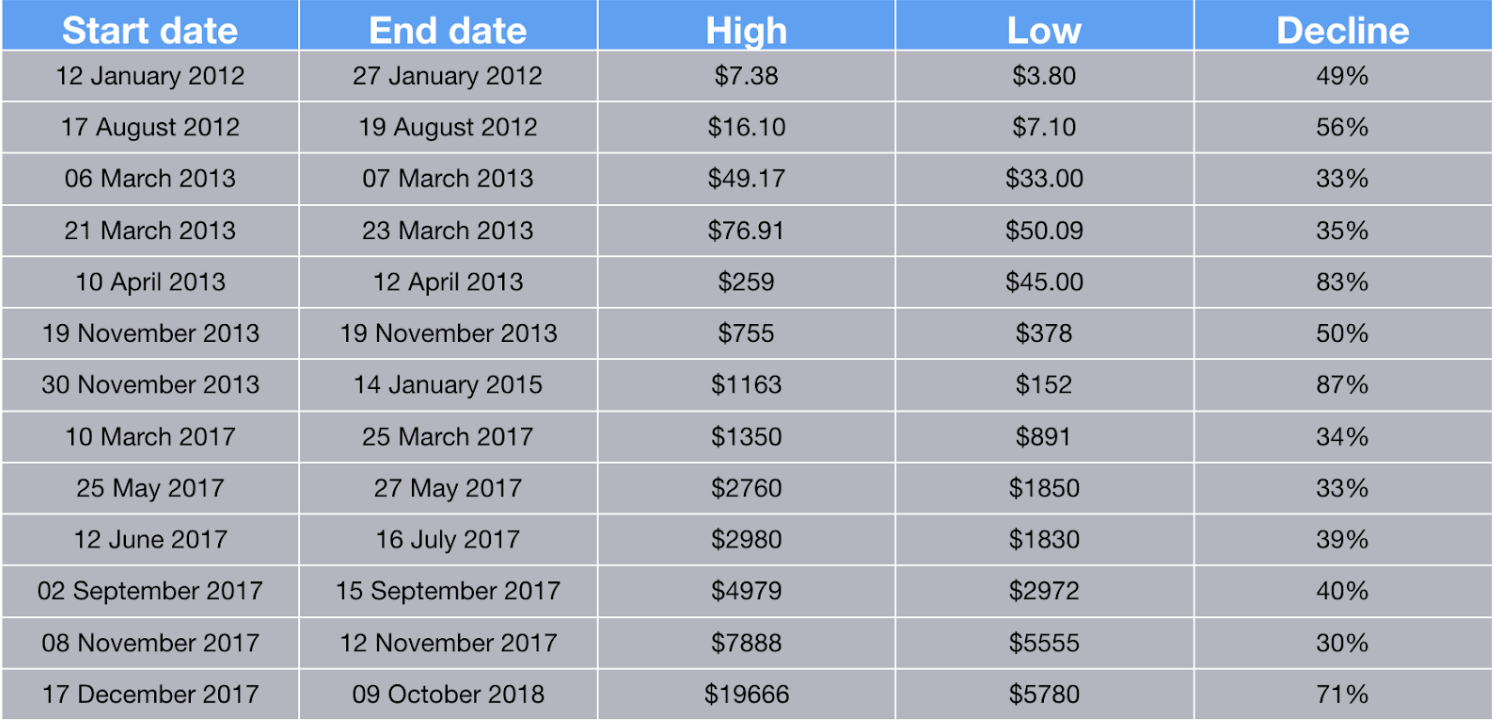
Task: Click the Decline column header
Action: tap(1342, 29)
